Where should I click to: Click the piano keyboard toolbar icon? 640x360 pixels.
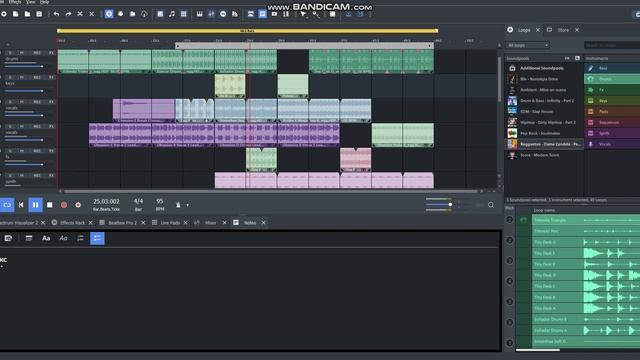[199, 14]
